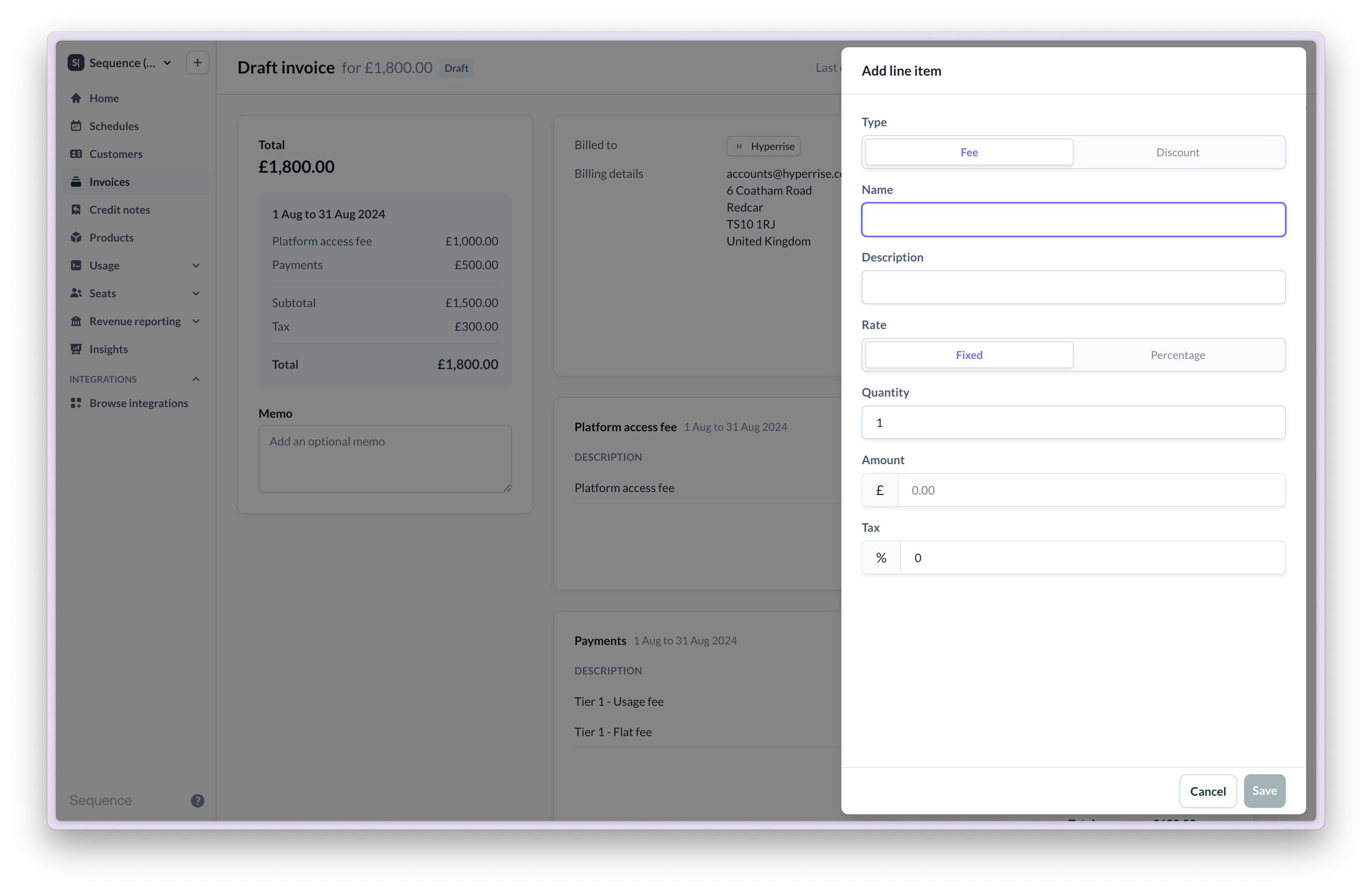Click the '1 Aug to 31 Aug 2024' summary heading

point(329,214)
